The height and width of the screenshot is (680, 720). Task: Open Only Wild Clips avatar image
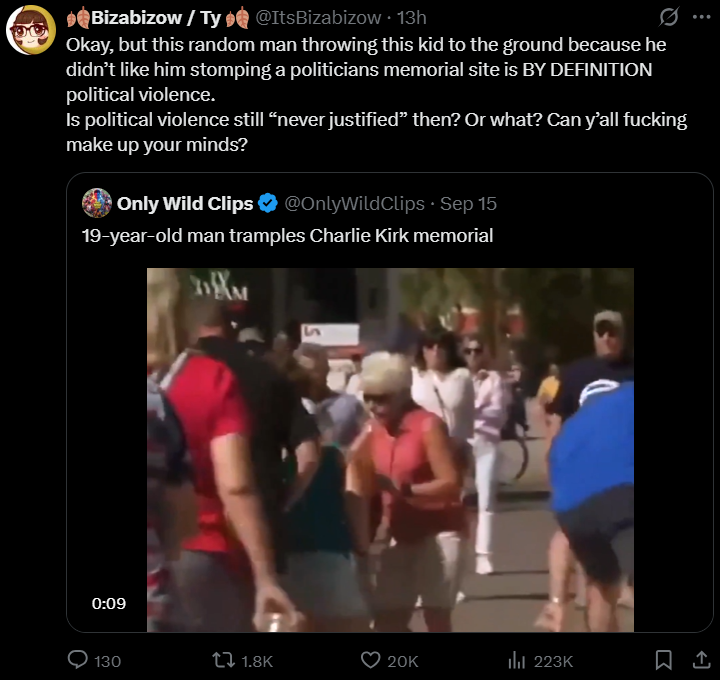point(97,203)
